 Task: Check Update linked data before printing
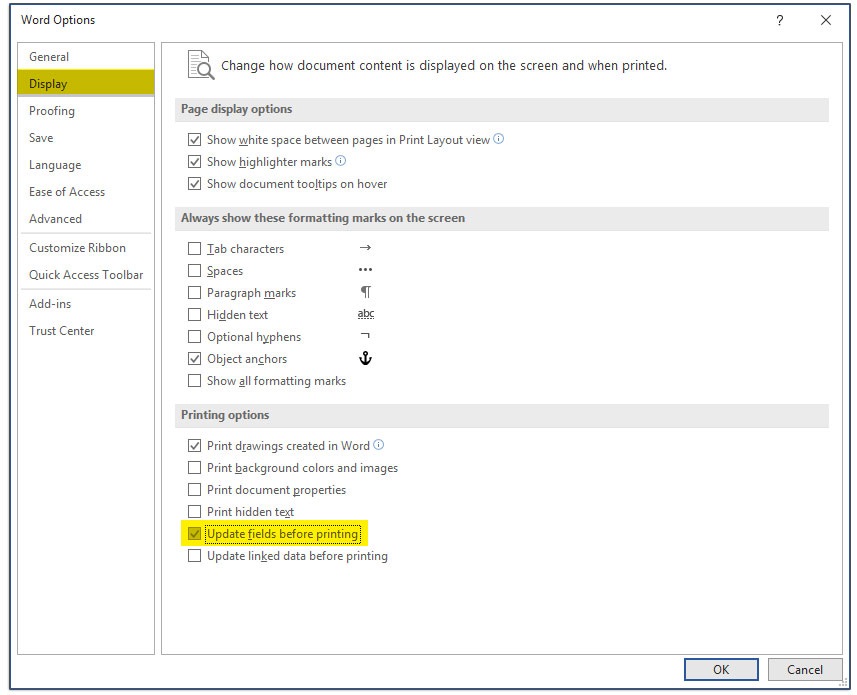195,556
